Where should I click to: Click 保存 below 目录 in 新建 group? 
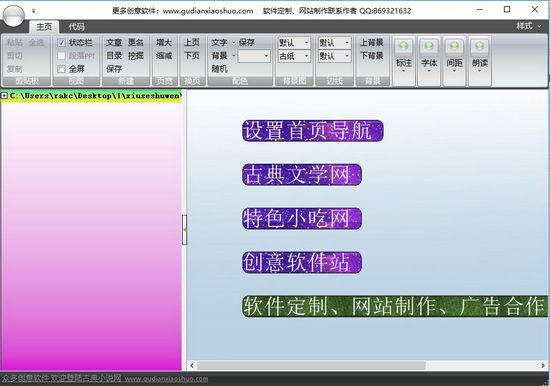pos(114,69)
